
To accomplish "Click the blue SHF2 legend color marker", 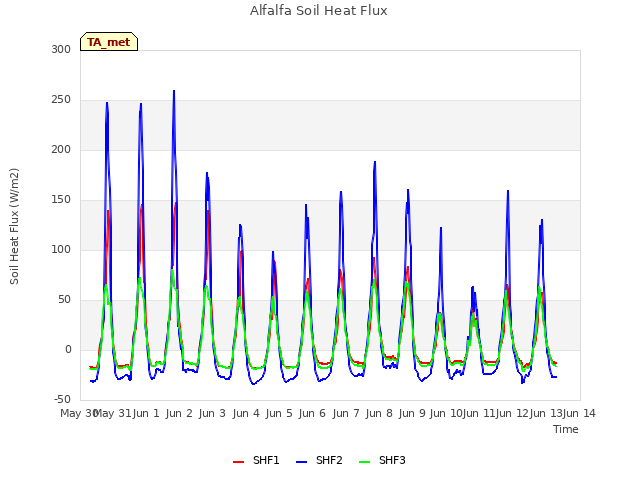I will tap(301, 462).
